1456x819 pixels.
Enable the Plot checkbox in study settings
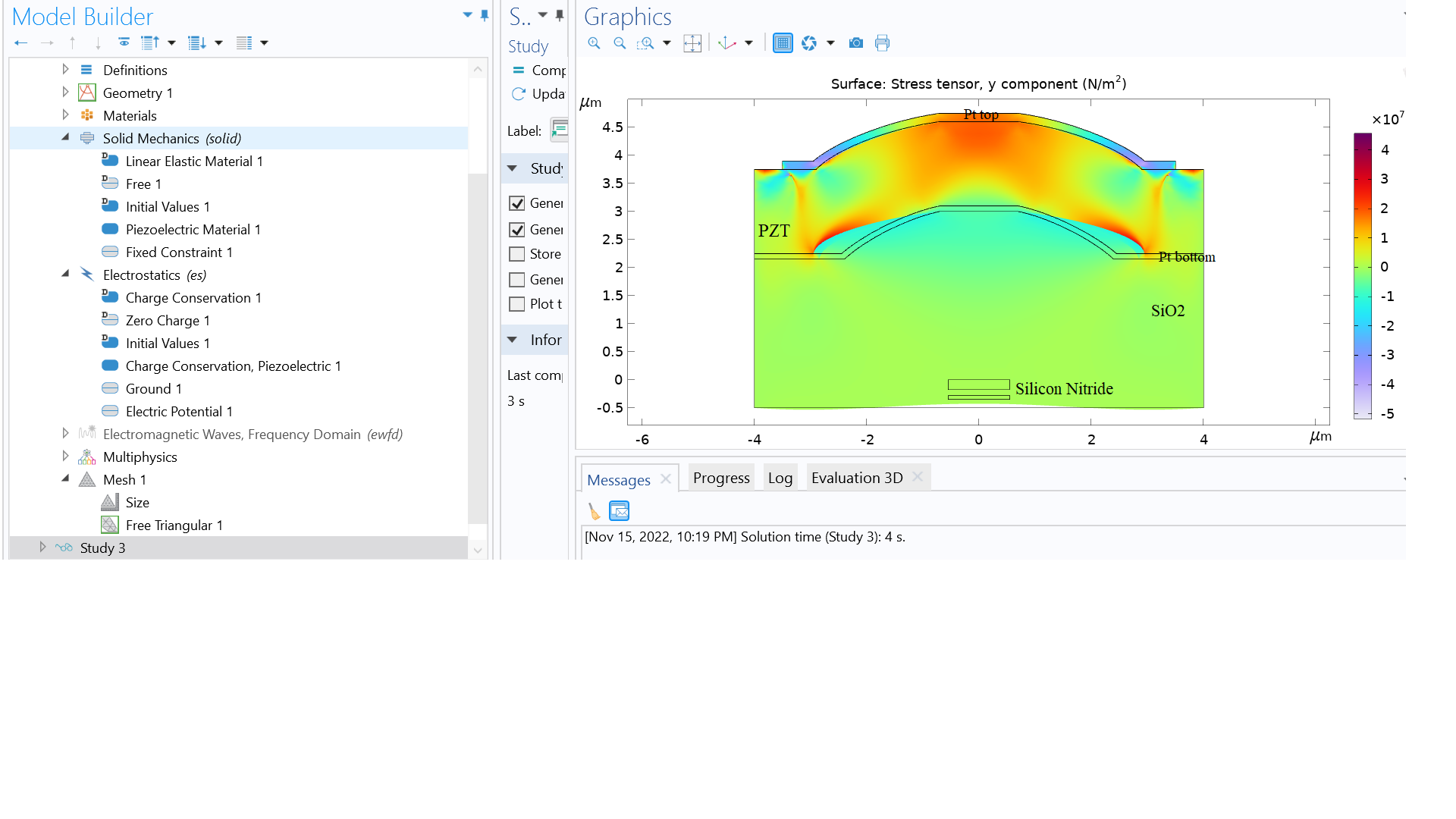[517, 304]
